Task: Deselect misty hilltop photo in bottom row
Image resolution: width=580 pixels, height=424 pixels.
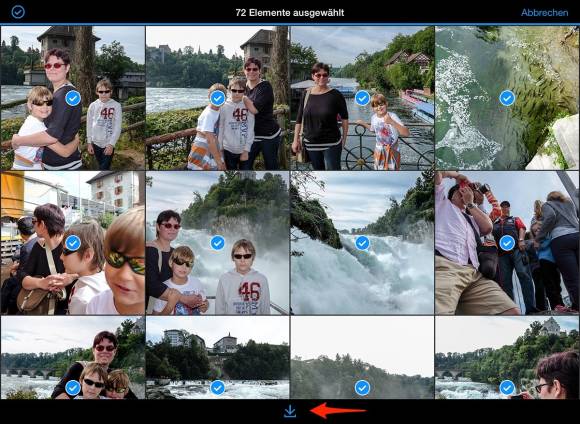Action: pos(362,388)
